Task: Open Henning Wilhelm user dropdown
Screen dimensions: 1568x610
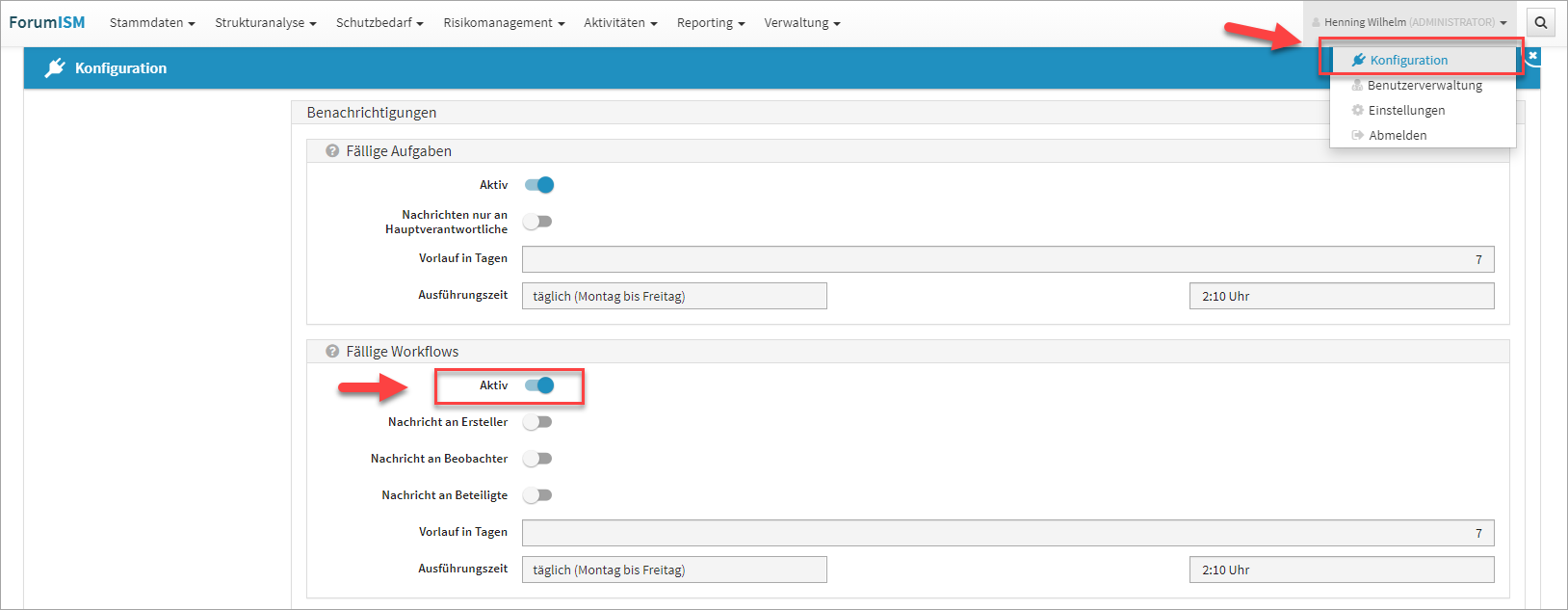Action: pyautogui.click(x=1409, y=22)
